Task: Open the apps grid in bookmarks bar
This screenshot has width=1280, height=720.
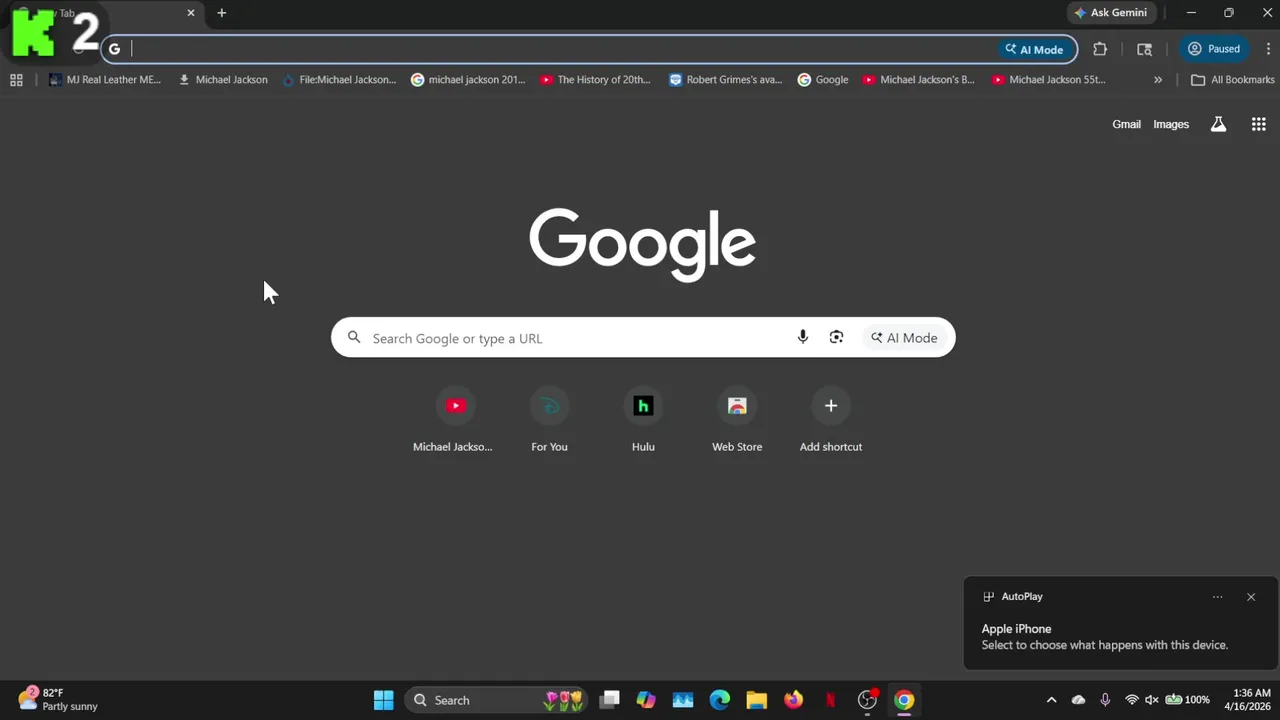Action: [16, 80]
